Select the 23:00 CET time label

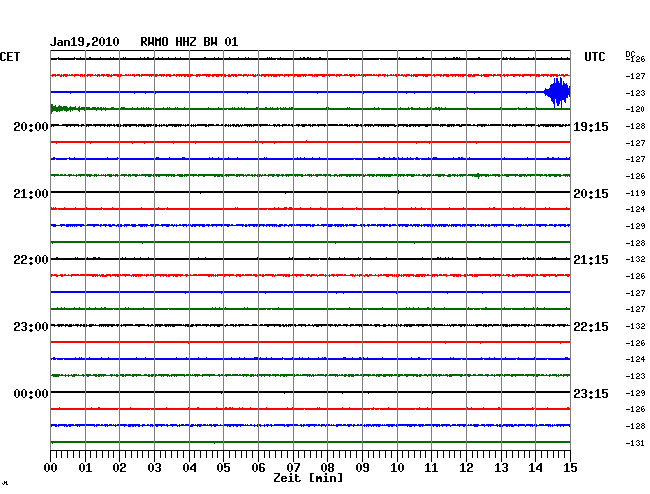point(31,327)
